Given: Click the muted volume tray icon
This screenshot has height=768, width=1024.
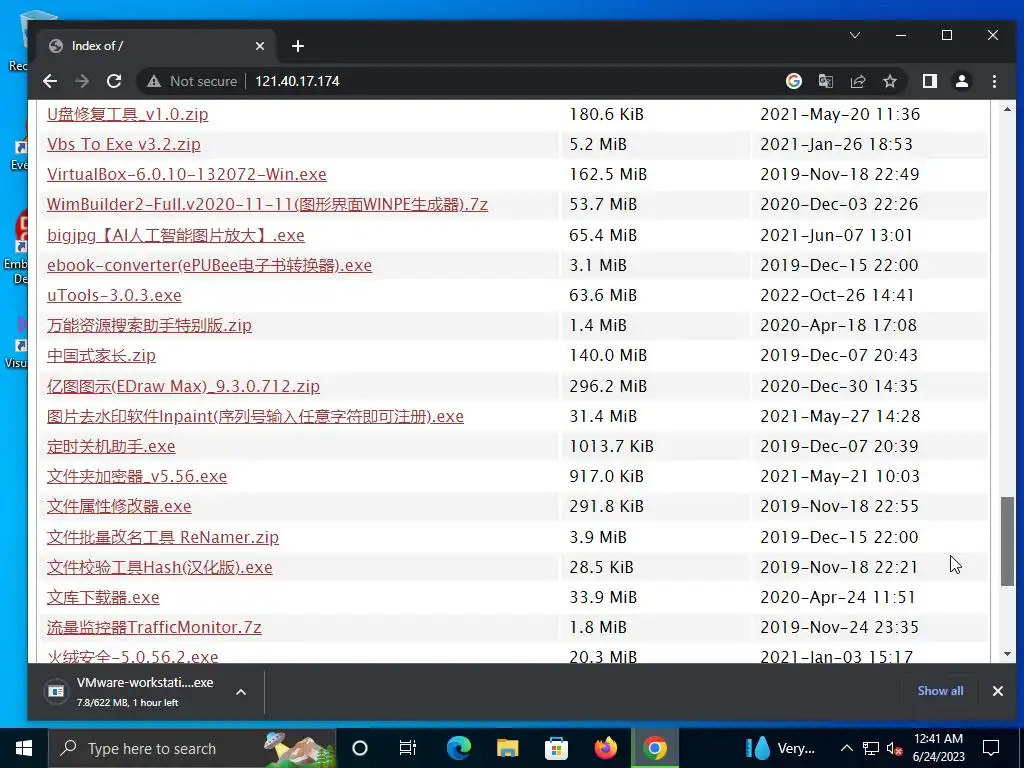Looking at the screenshot, I should coord(895,748).
